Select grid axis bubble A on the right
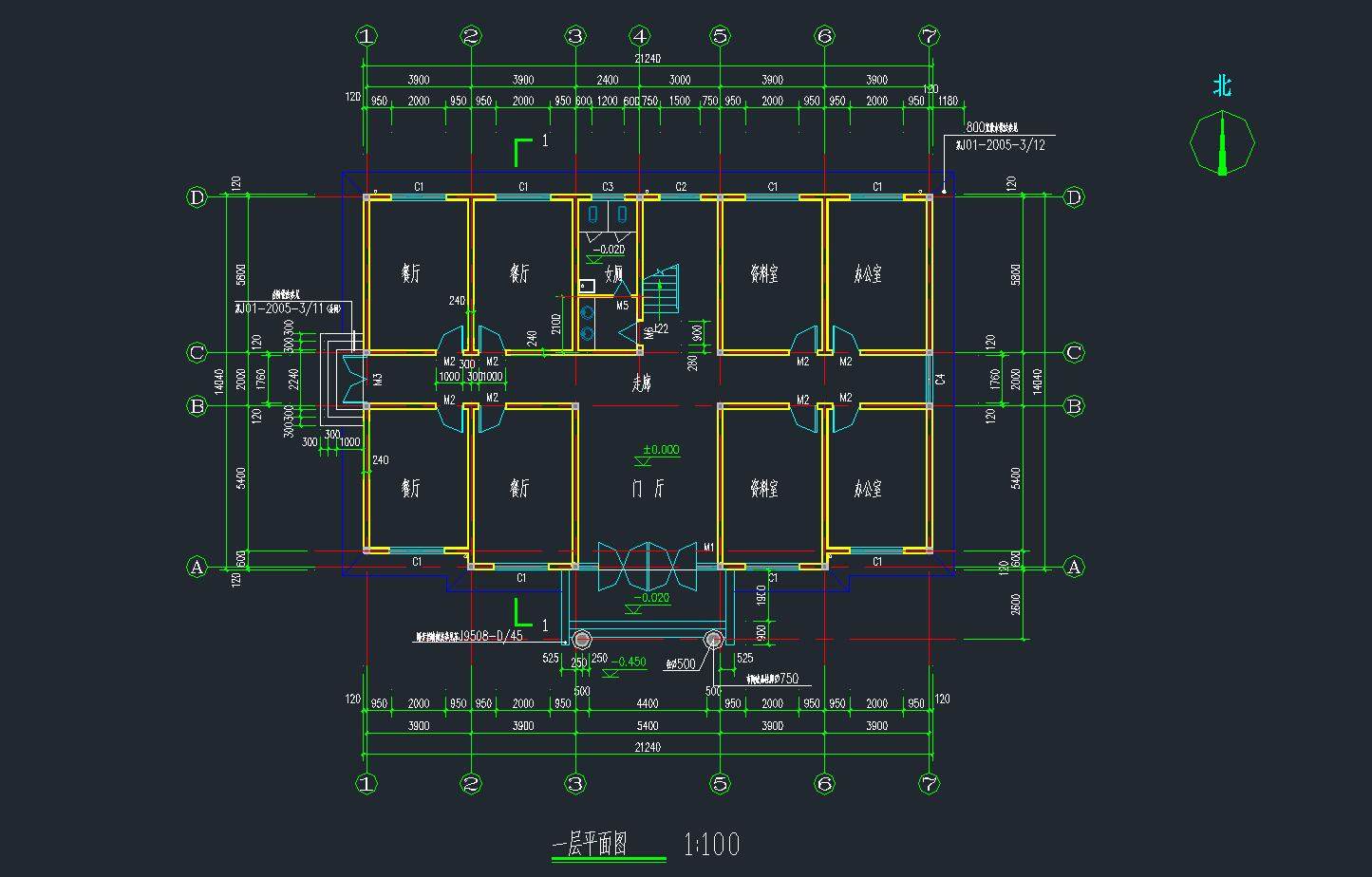Image resolution: width=1372 pixels, height=877 pixels. coord(1074,567)
